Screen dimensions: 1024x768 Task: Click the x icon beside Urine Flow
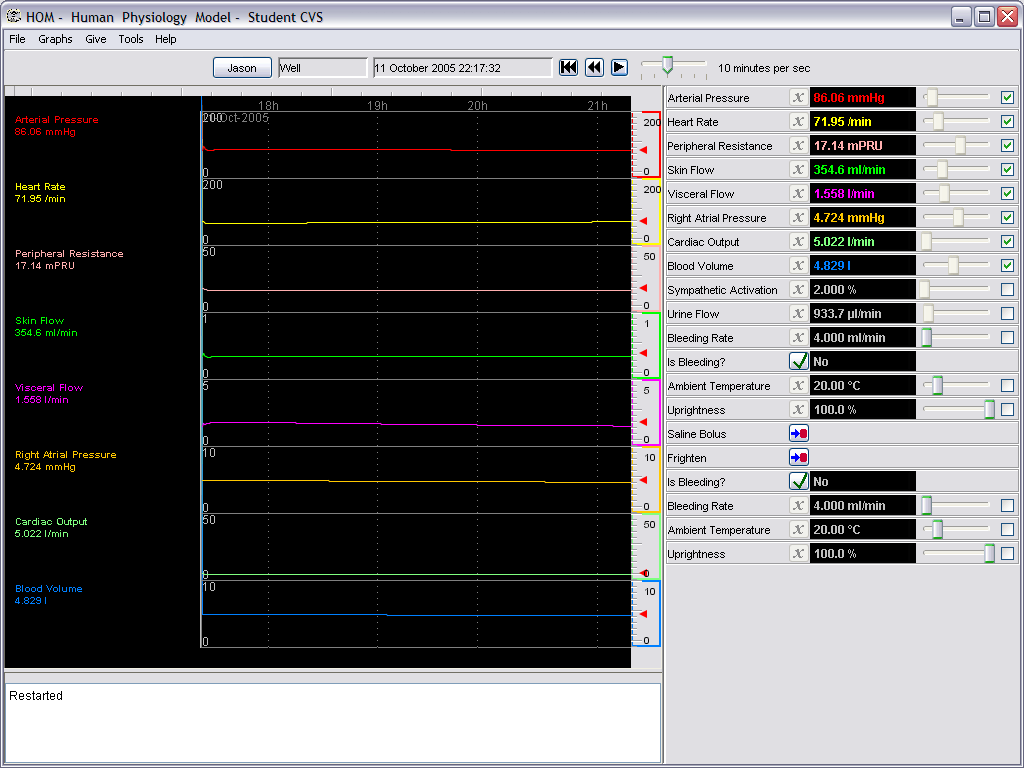[x=798, y=314]
